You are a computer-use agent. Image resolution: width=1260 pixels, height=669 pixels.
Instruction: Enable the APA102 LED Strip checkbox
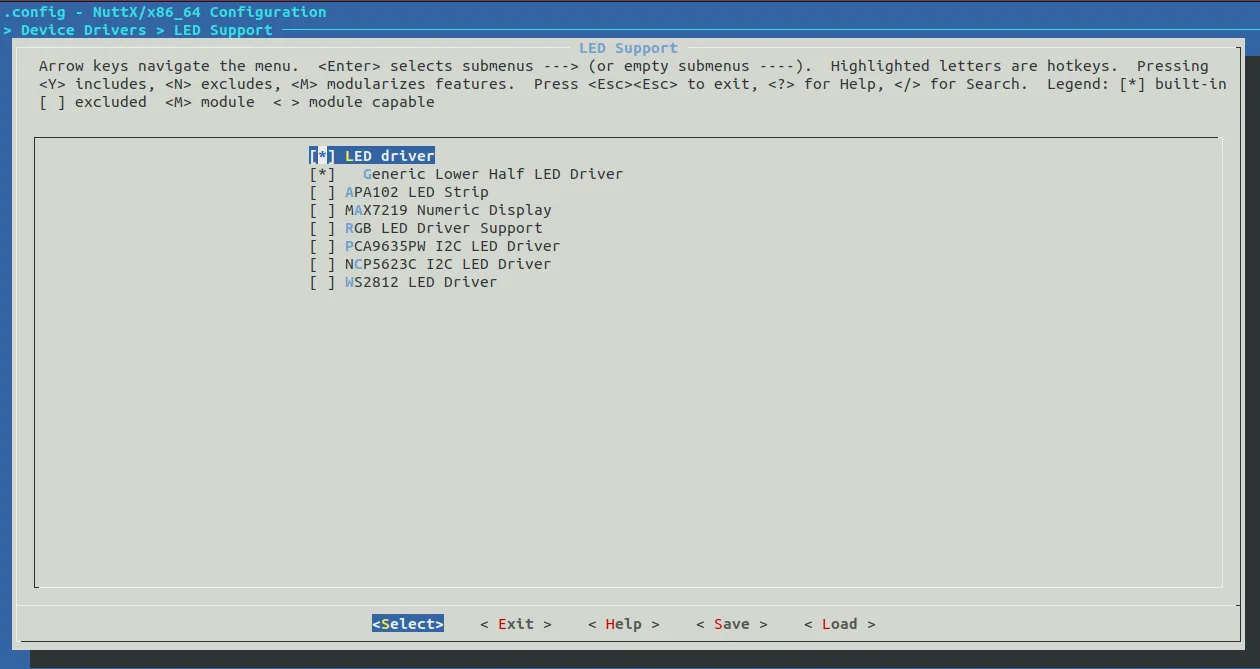point(322,192)
